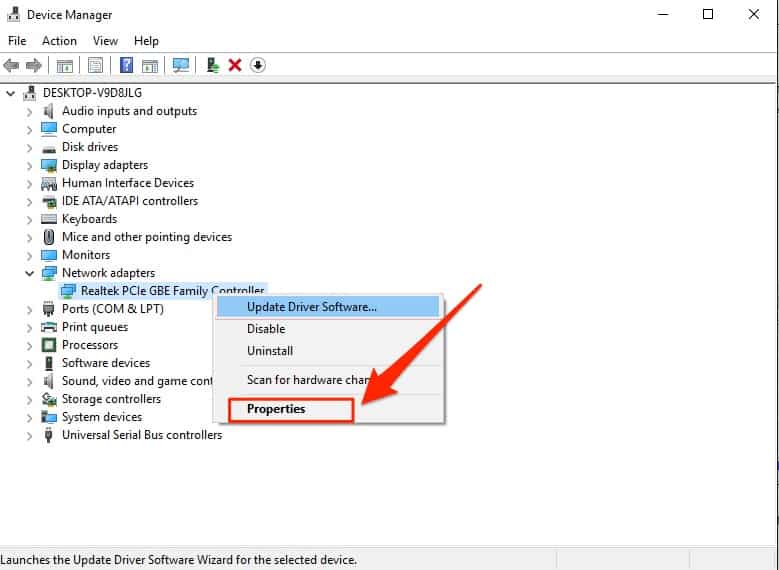The image size is (779, 570).
Task: Maximize the Device Manager window
Action: click(x=708, y=14)
